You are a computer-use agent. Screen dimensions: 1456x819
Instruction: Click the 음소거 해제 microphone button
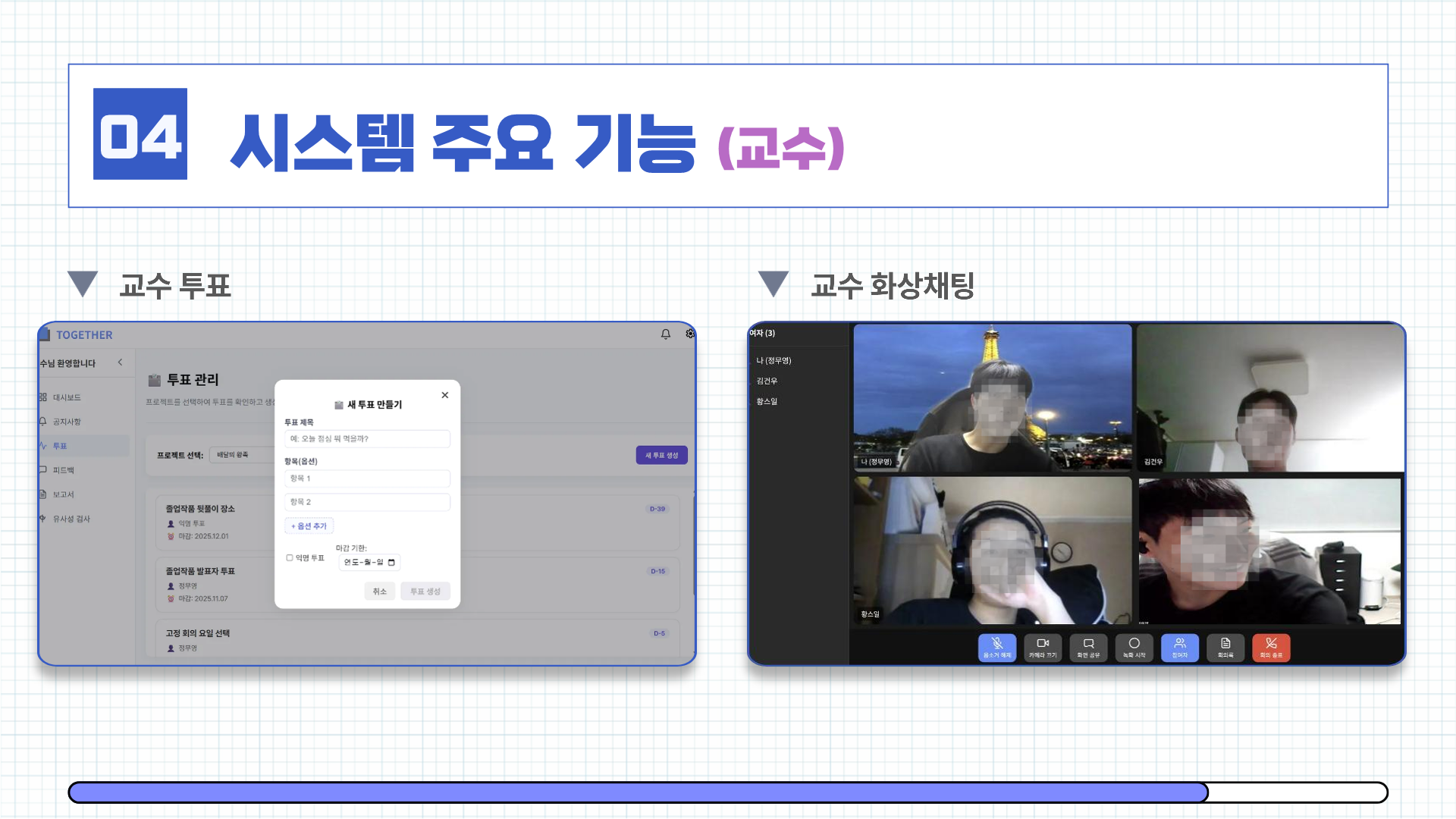pos(996,648)
